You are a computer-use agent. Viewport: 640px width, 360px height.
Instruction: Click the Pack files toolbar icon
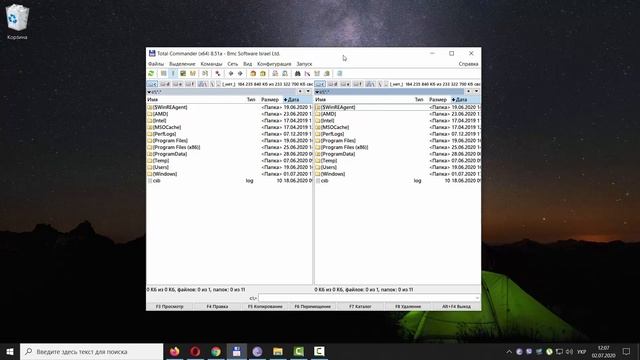pos(253,73)
